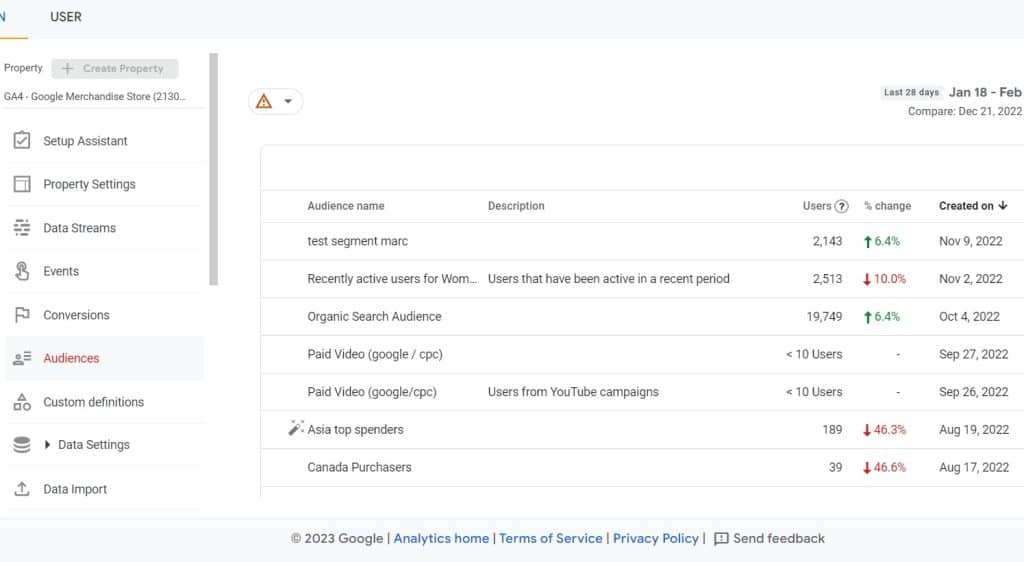Viewport: 1024px width, 562px height.
Task: Click the sidebar vertical scrollbar
Action: point(213,170)
